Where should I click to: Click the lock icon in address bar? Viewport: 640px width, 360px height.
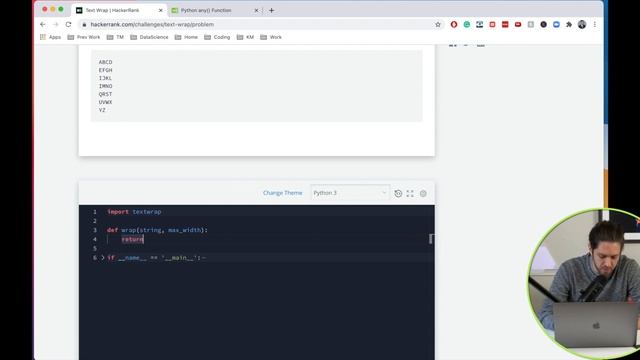coord(84,24)
